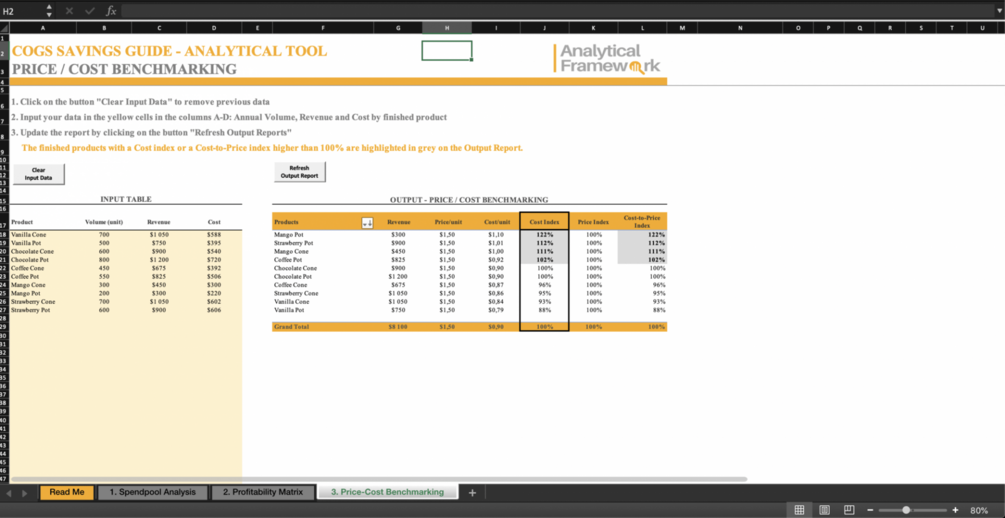Click the Select All corner of the grid
The width and height of the screenshot is (1005, 518).
(x=5, y=28)
